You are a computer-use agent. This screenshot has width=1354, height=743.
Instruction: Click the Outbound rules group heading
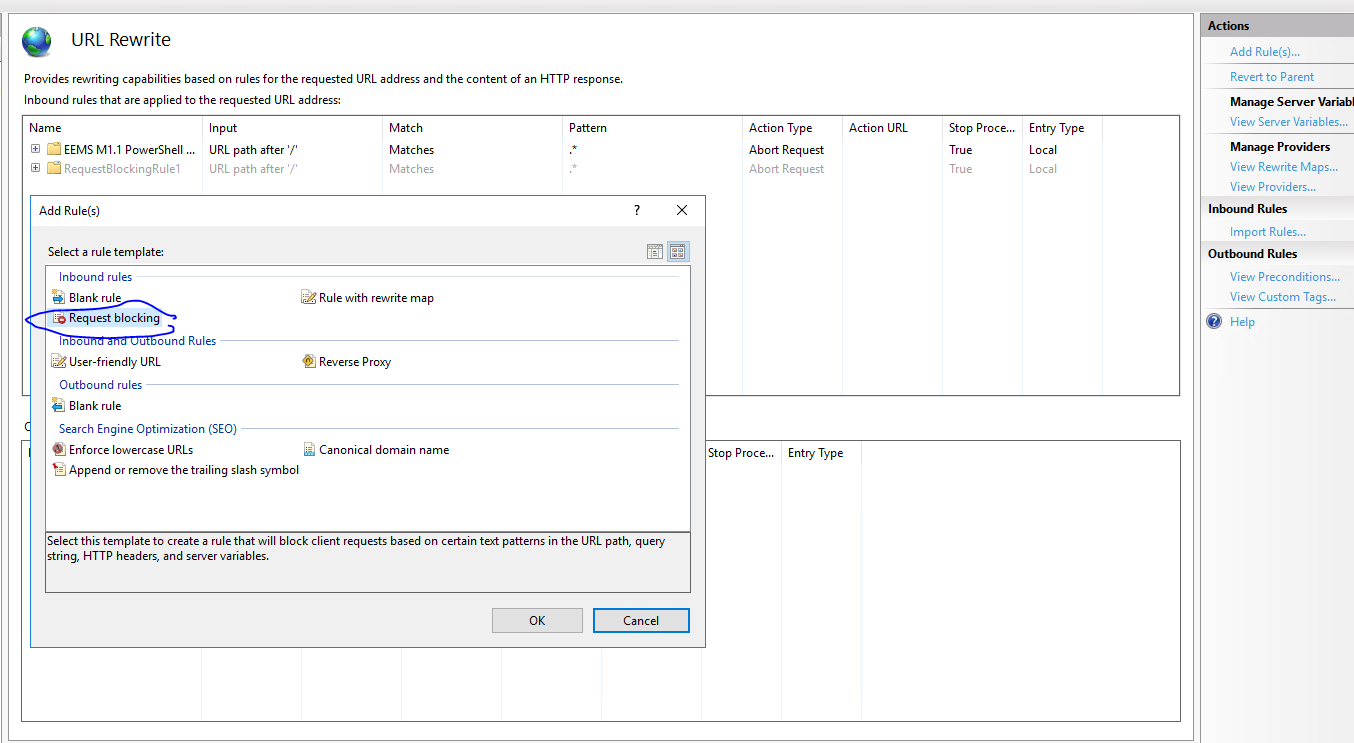100,385
